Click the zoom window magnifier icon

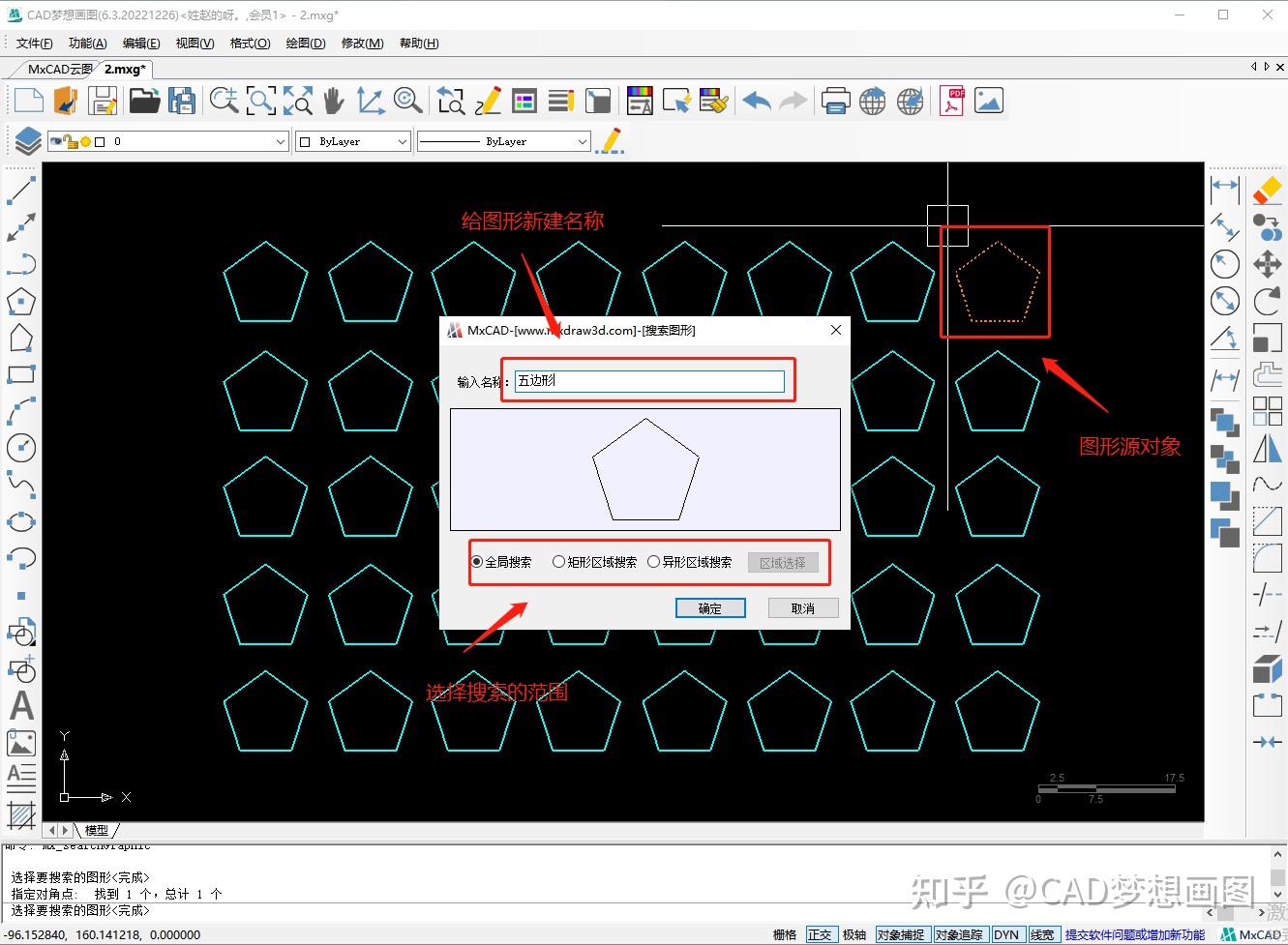pyautogui.click(x=260, y=101)
